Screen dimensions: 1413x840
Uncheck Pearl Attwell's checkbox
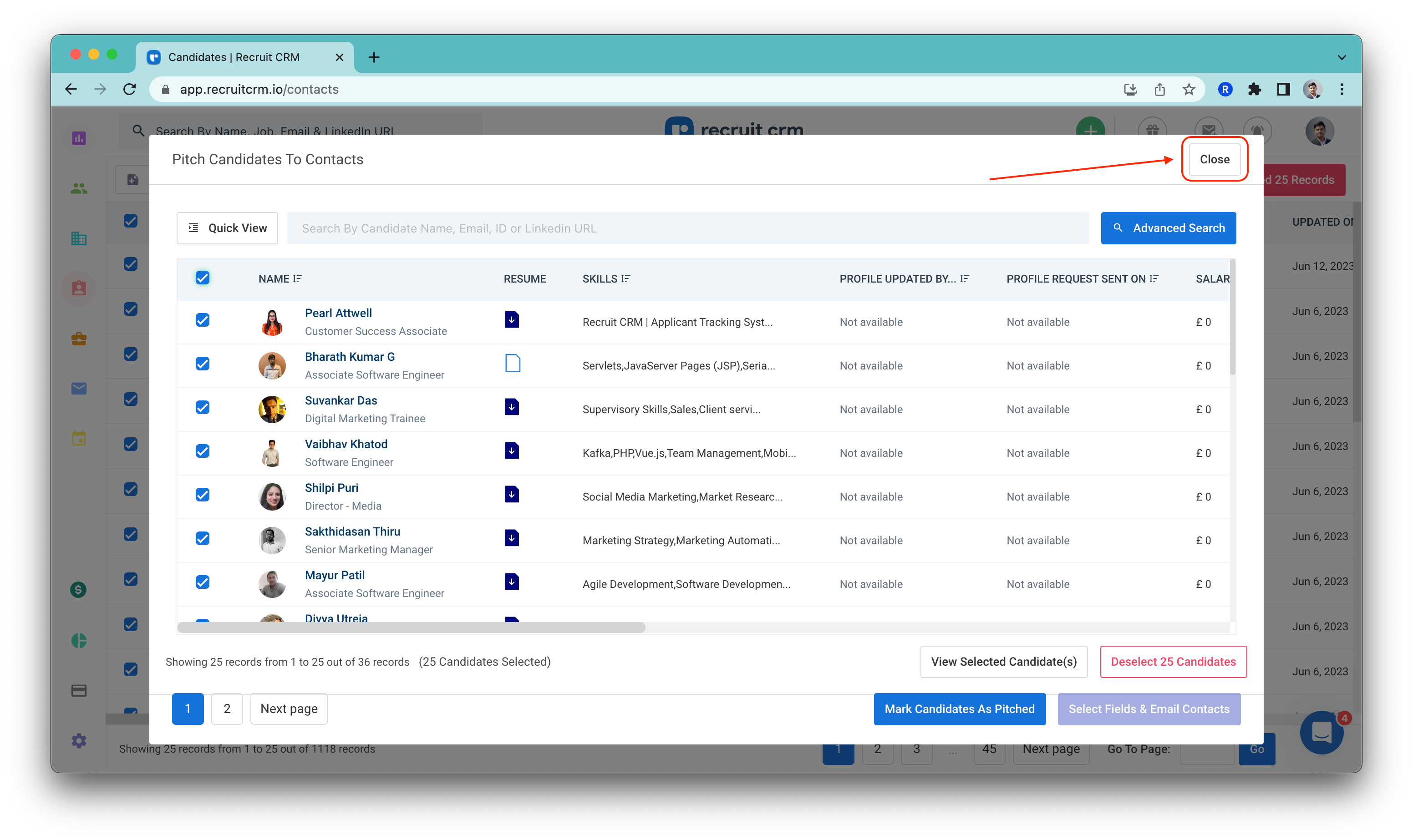[x=202, y=320]
